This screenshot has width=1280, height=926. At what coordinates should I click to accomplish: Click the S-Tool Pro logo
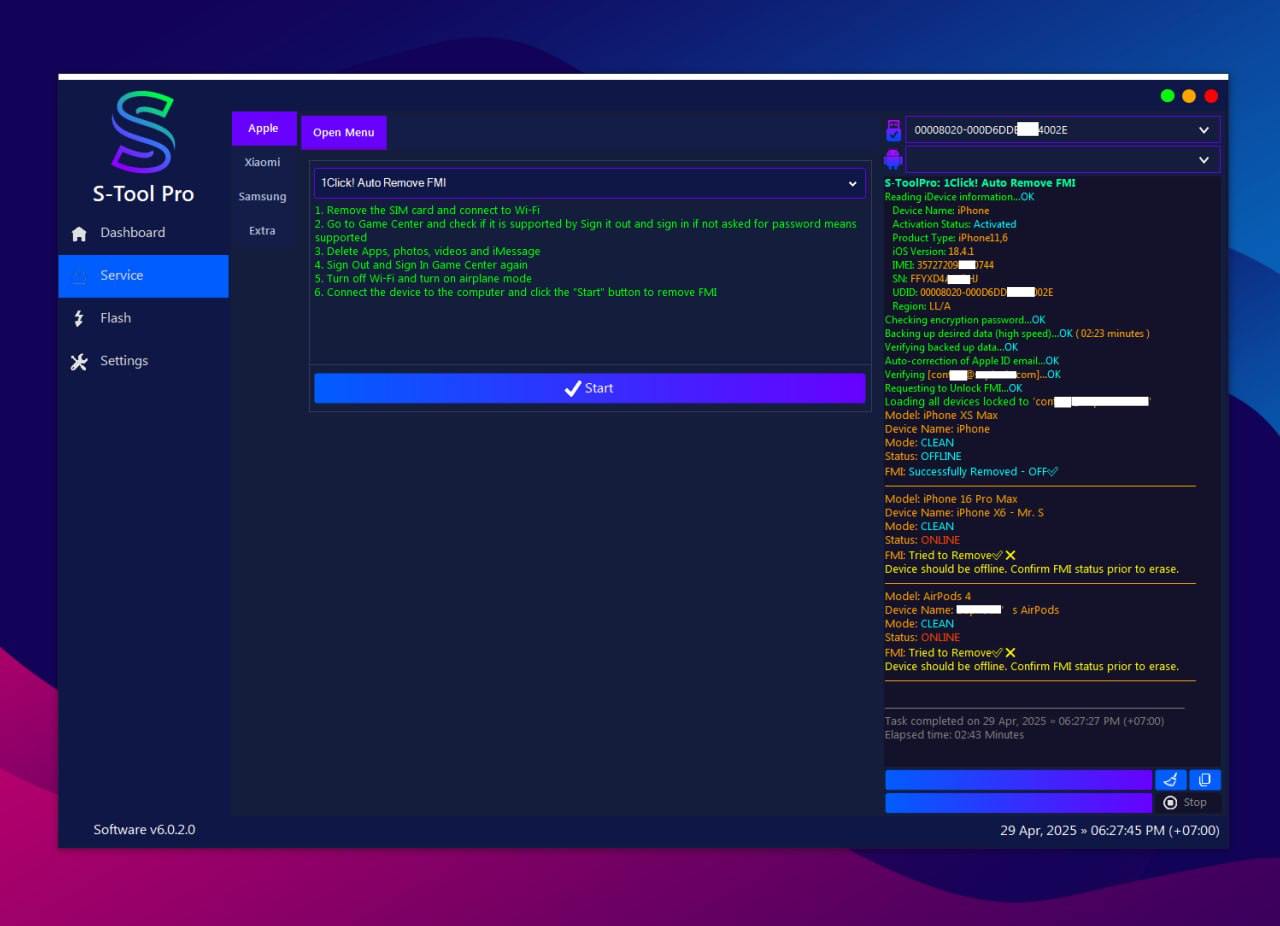click(143, 132)
